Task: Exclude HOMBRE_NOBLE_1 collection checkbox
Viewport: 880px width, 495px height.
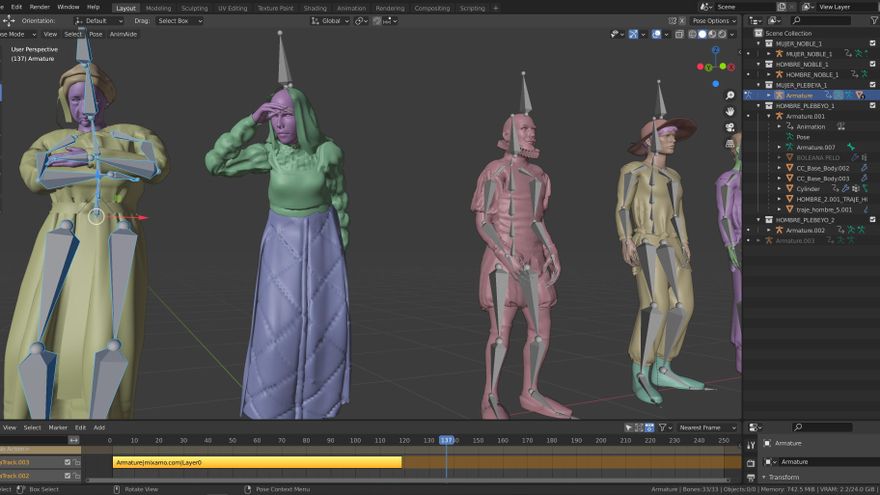Action: point(873,64)
